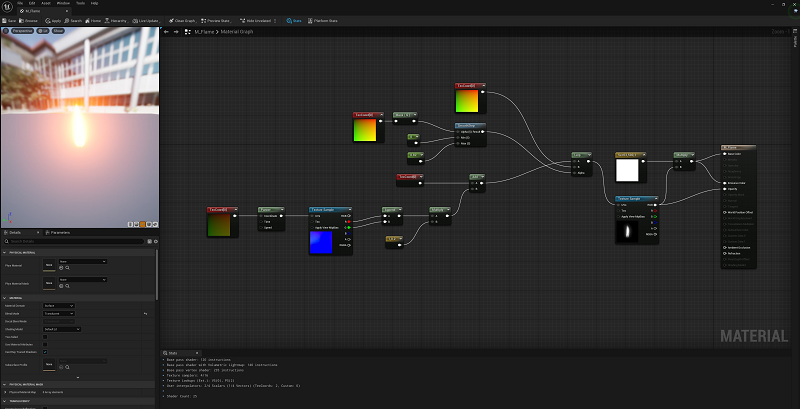800x409 pixels.
Task: Navigate back in the material graph
Action: pos(166,32)
